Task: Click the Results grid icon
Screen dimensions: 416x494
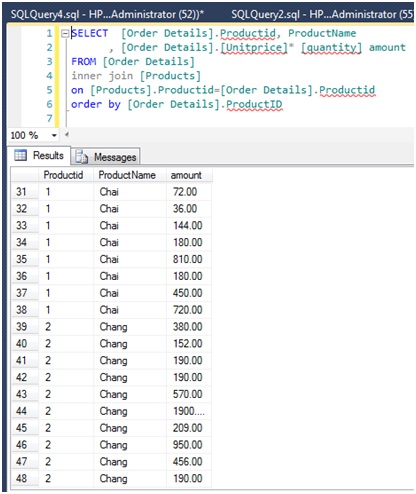Action: tap(20, 155)
